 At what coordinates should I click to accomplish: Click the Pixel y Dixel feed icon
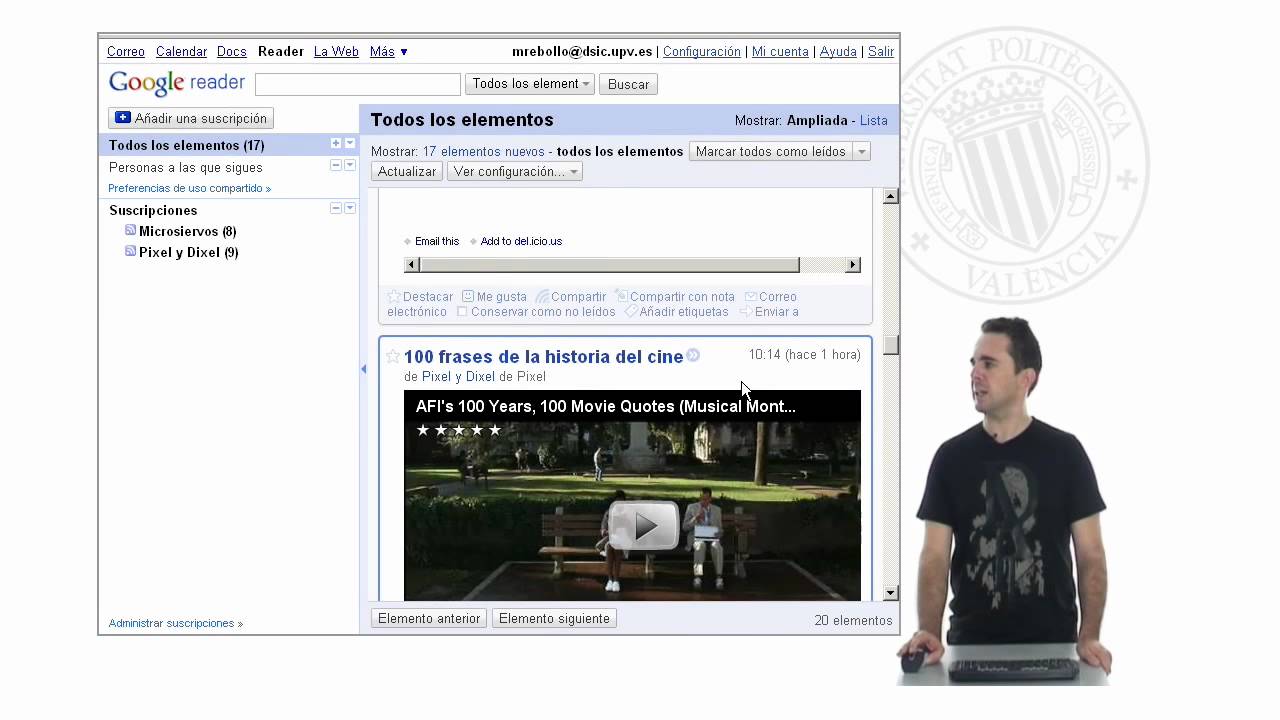pos(130,251)
